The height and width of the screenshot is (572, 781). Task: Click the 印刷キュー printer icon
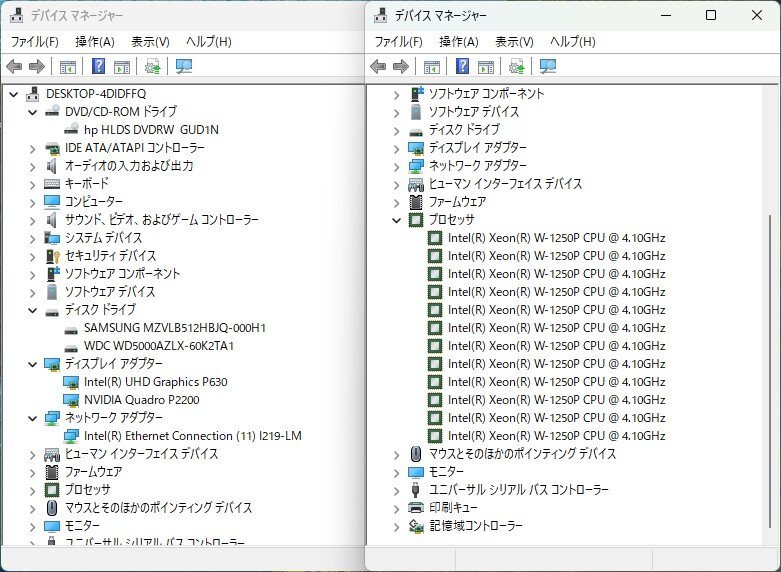pyautogui.click(x=416, y=507)
